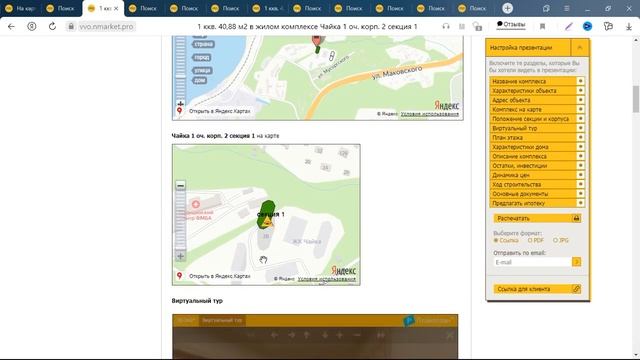
Task: Set upper map zoom to страна
Action: click(203, 44)
